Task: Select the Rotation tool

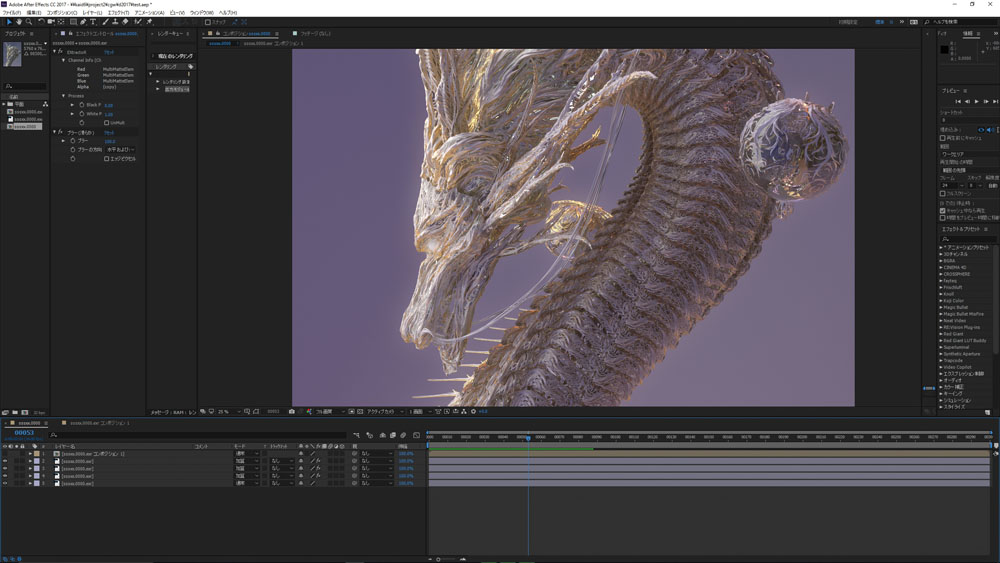Action: [x=41, y=22]
